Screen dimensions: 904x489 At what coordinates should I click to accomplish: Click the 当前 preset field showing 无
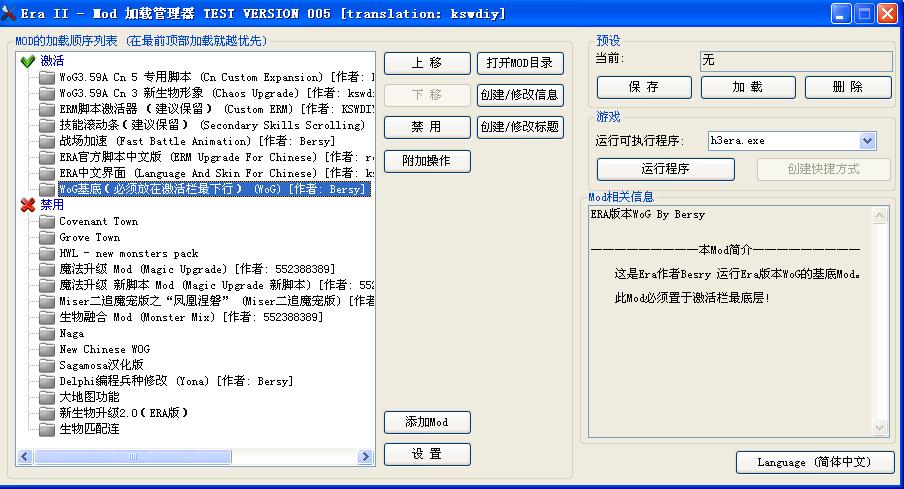796,61
